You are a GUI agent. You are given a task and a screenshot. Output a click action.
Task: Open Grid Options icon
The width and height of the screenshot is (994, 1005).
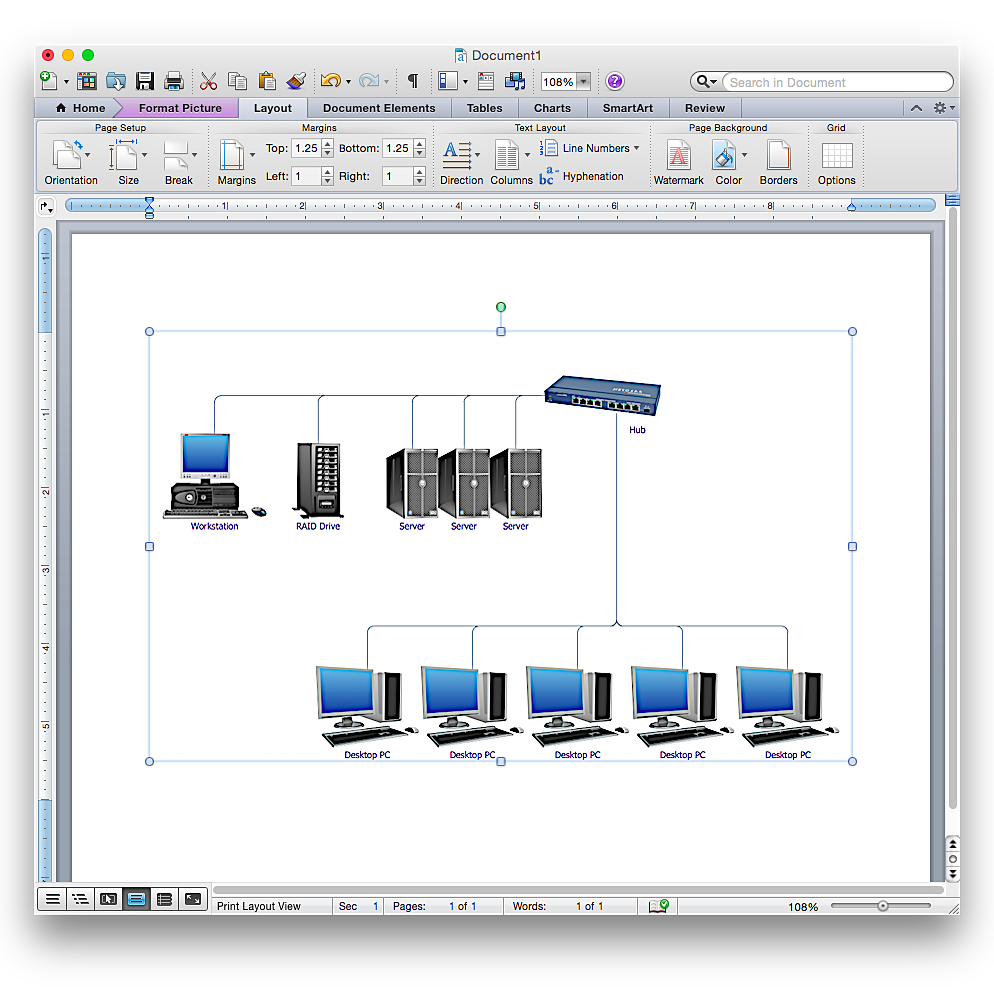click(837, 155)
